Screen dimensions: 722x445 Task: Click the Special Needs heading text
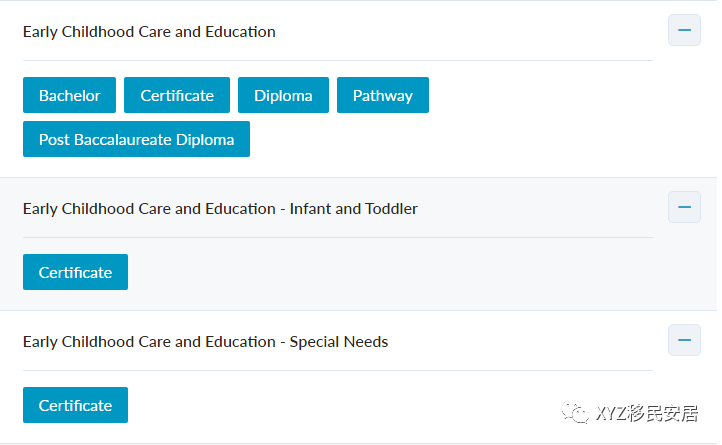[x=205, y=342]
